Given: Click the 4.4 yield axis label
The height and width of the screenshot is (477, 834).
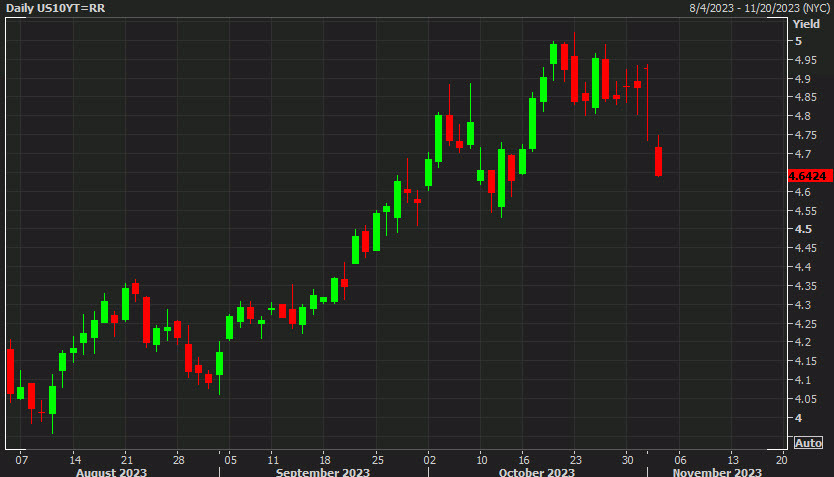Looking at the screenshot, I should pyautogui.click(x=803, y=267).
